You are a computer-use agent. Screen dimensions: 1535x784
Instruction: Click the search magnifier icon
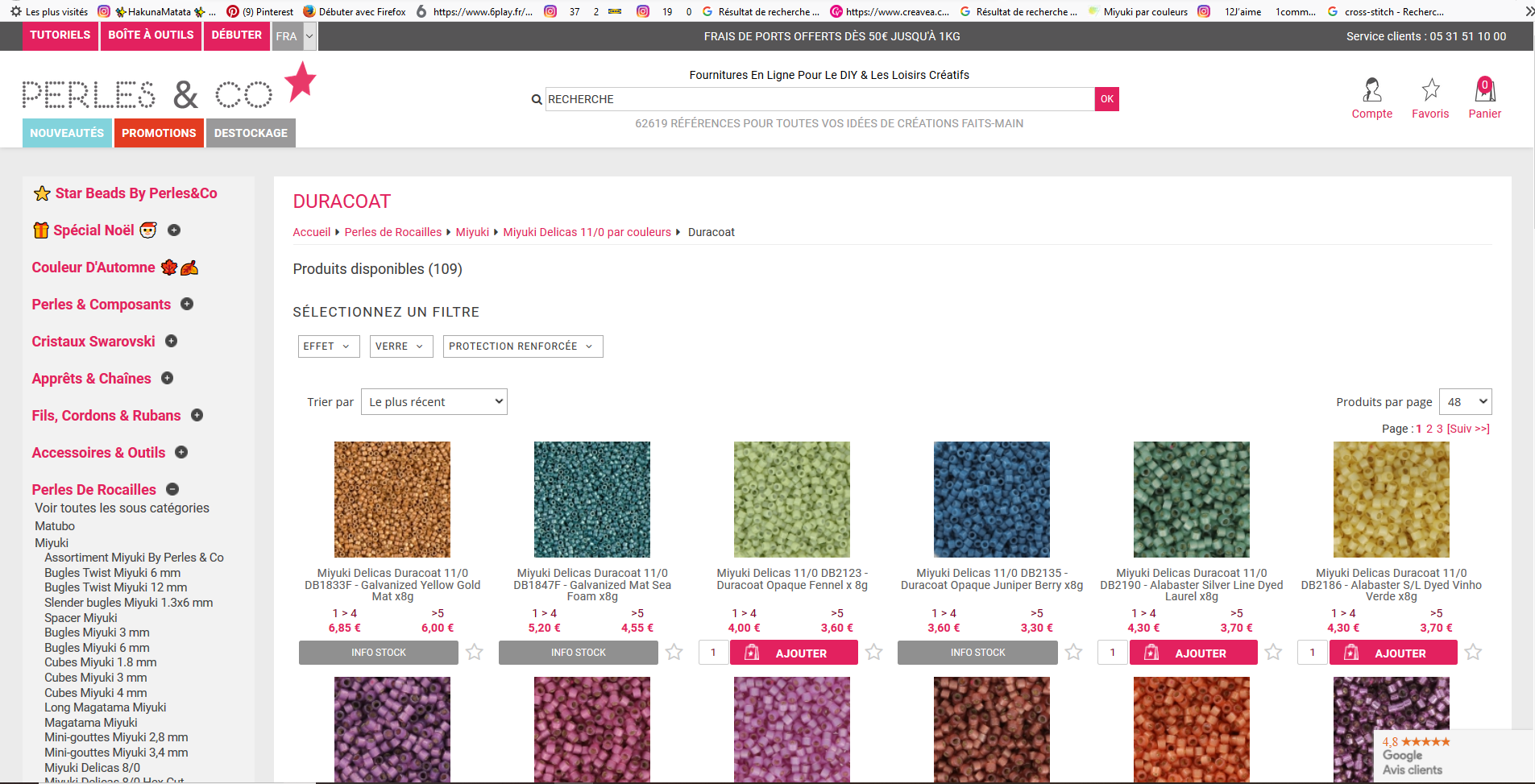coord(537,100)
